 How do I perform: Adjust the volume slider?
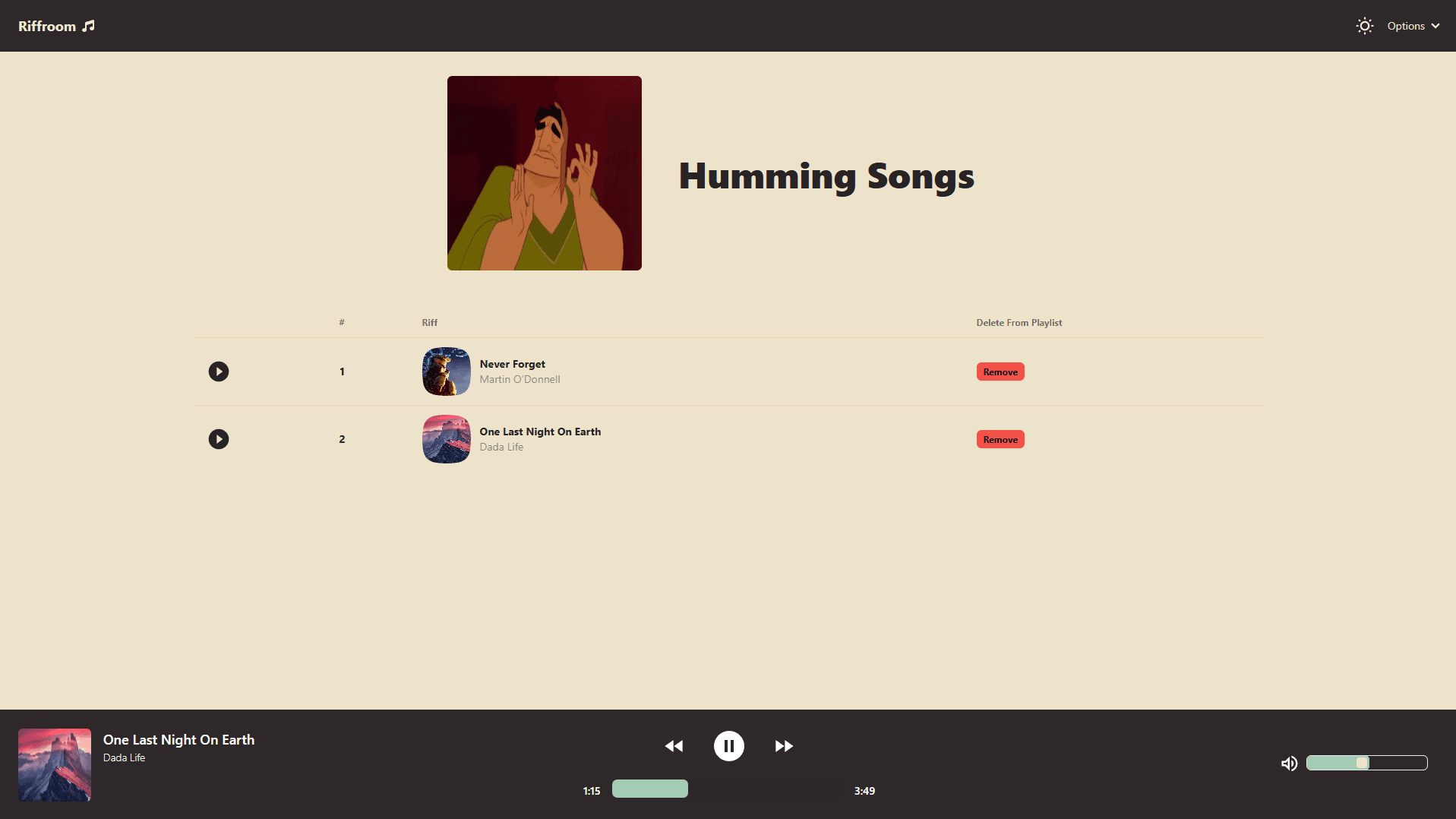tap(1366, 763)
